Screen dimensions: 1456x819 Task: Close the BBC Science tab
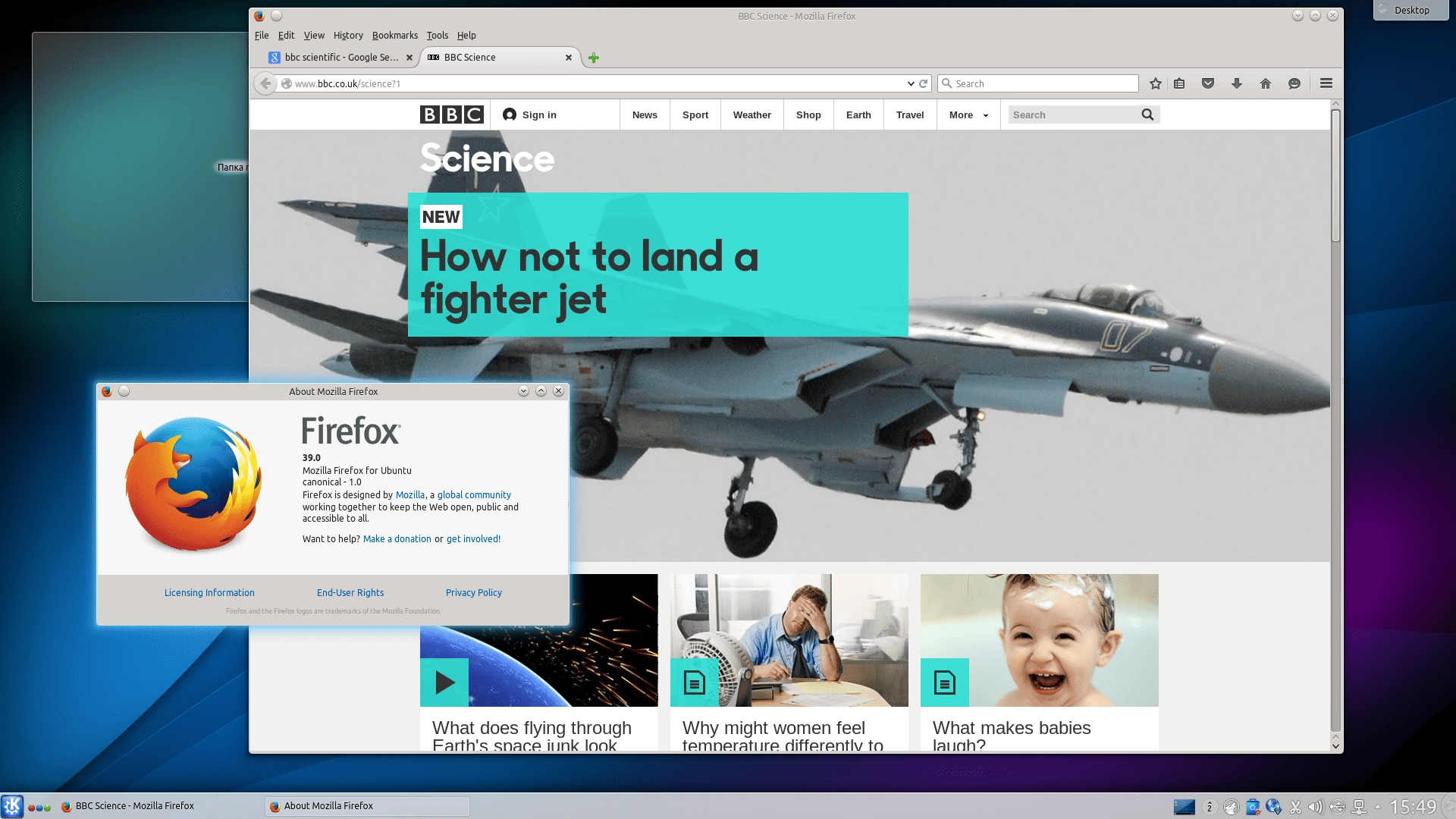tap(569, 58)
